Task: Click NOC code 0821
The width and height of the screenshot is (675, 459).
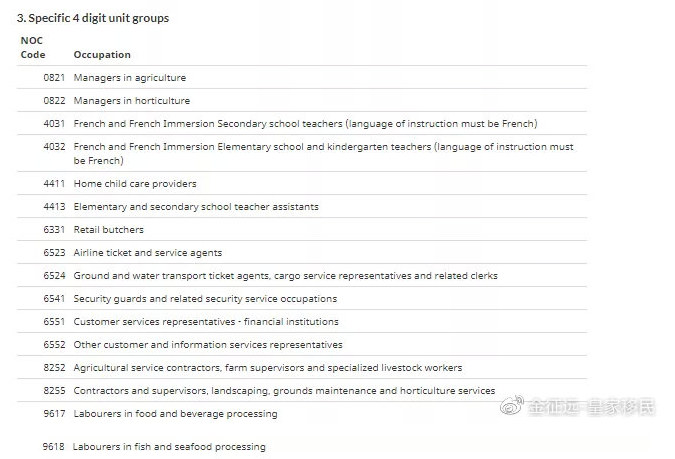Action: pyautogui.click(x=54, y=78)
